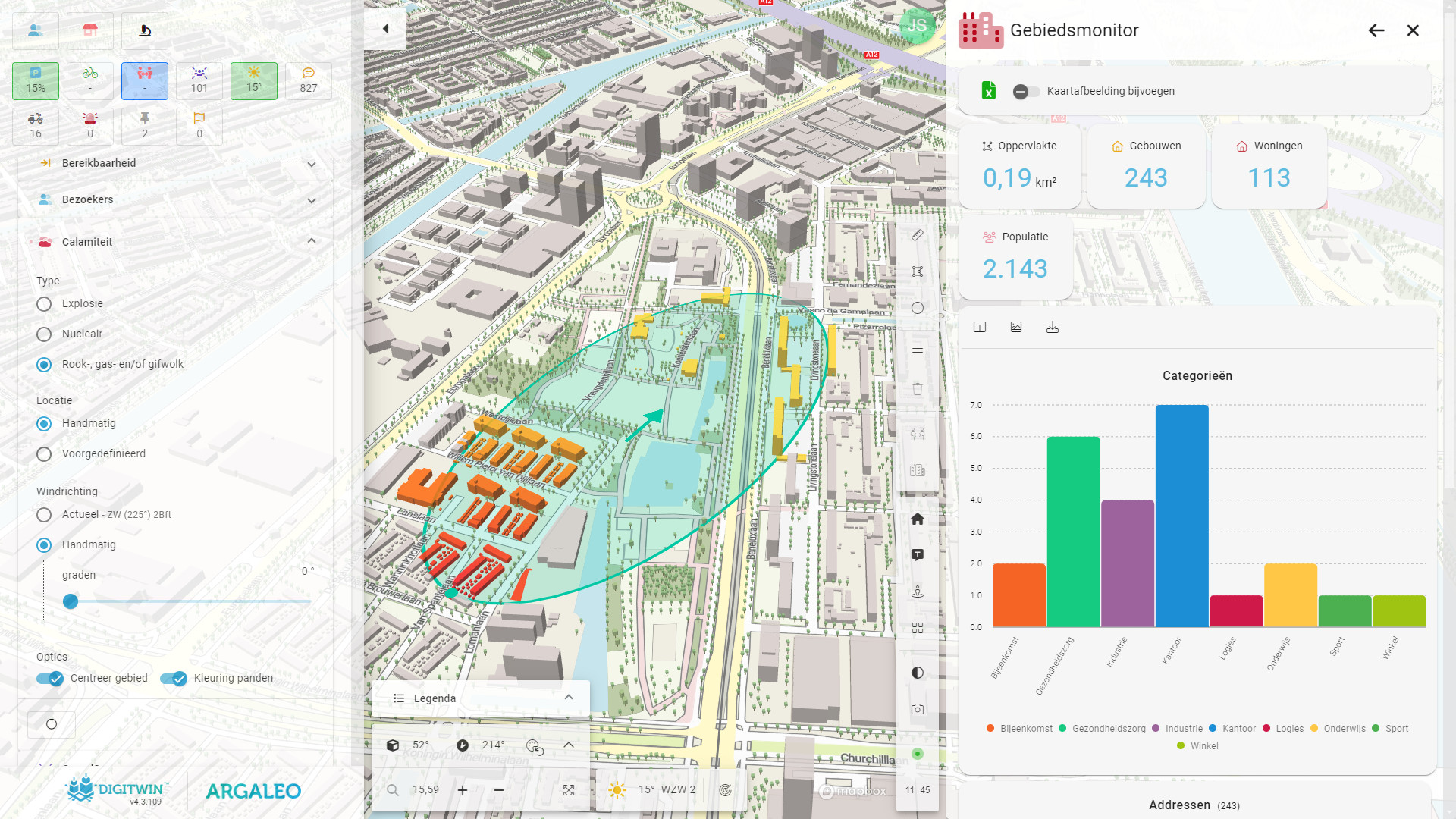Disable the Centreer gebied toggle
This screenshot has width=1456, height=819.
[50, 679]
